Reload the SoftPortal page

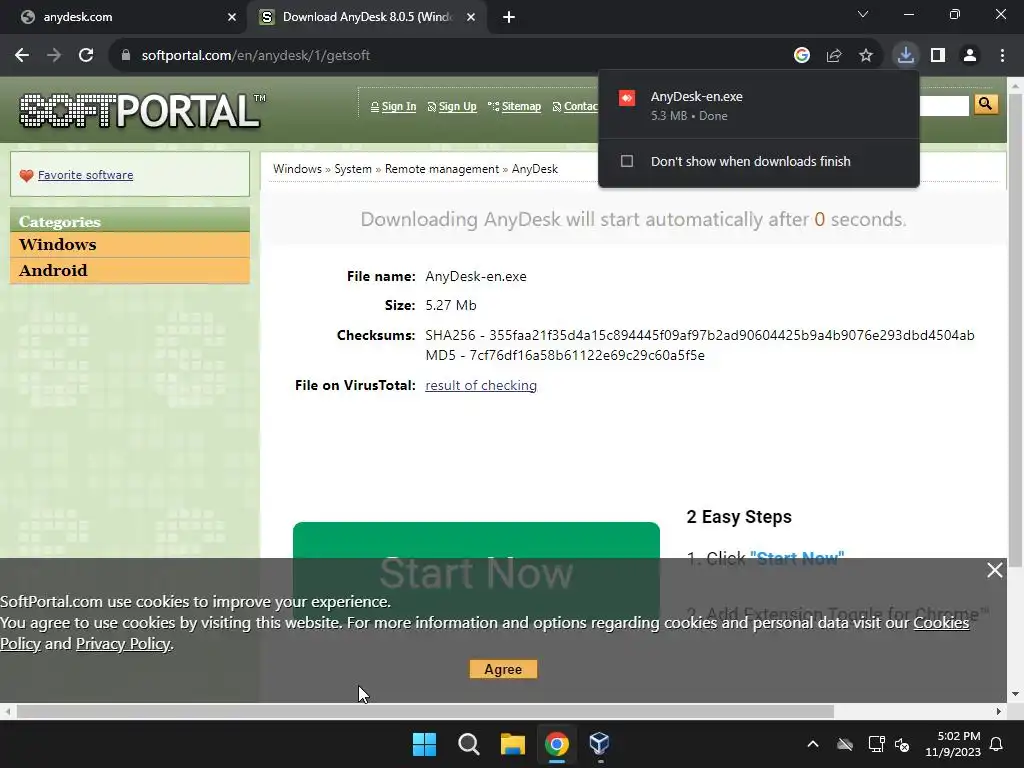pyautogui.click(x=86, y=56)
